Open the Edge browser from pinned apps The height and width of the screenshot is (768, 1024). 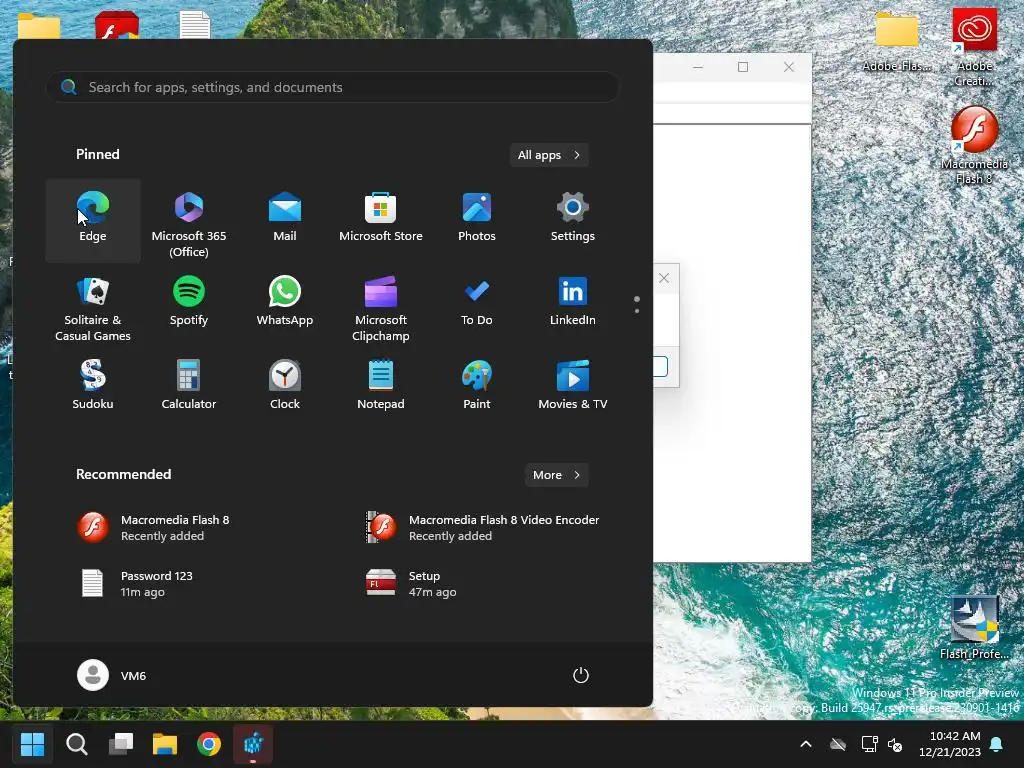(93, 220)
